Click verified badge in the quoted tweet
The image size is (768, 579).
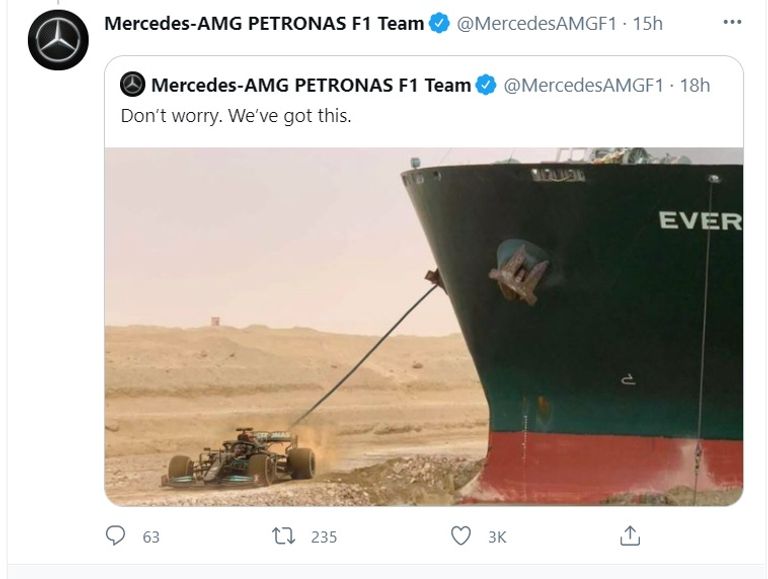coord(486,85)
